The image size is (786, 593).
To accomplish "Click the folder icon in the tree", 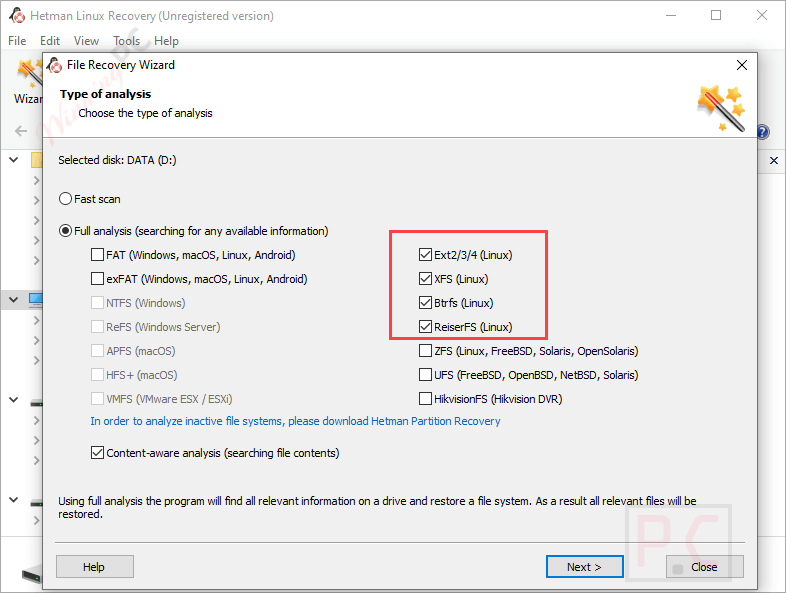I will pos(37,160).
